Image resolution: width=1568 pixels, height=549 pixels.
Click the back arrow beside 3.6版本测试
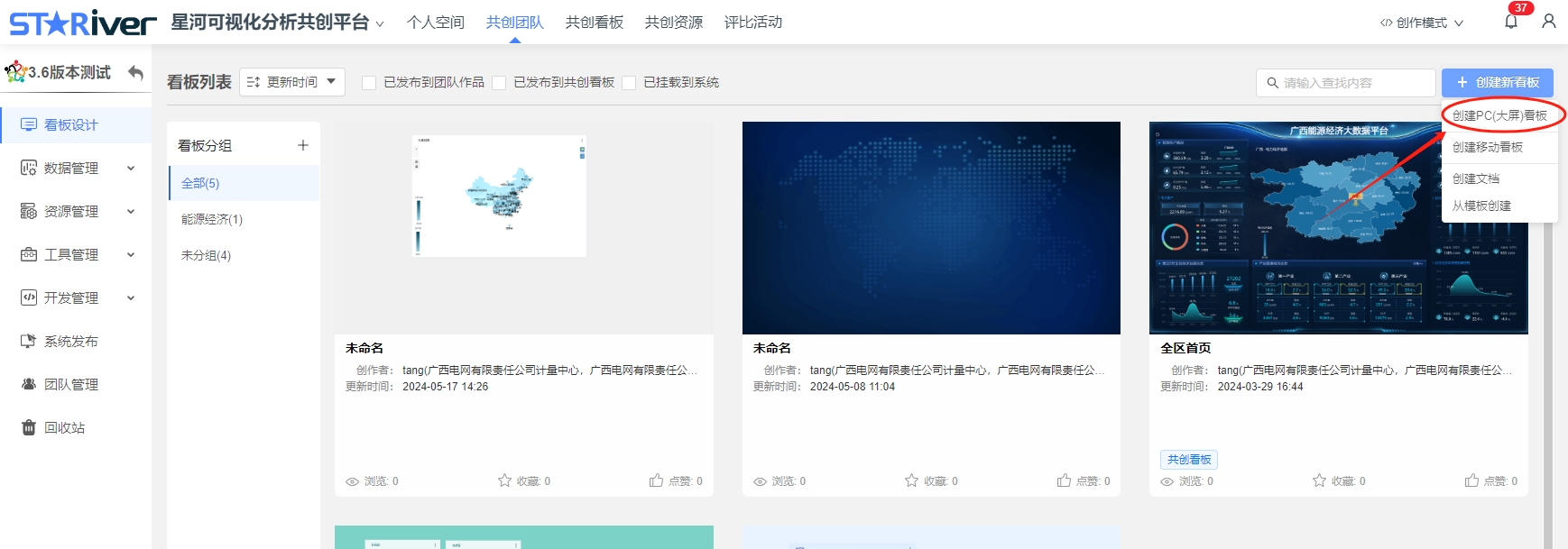136,72
